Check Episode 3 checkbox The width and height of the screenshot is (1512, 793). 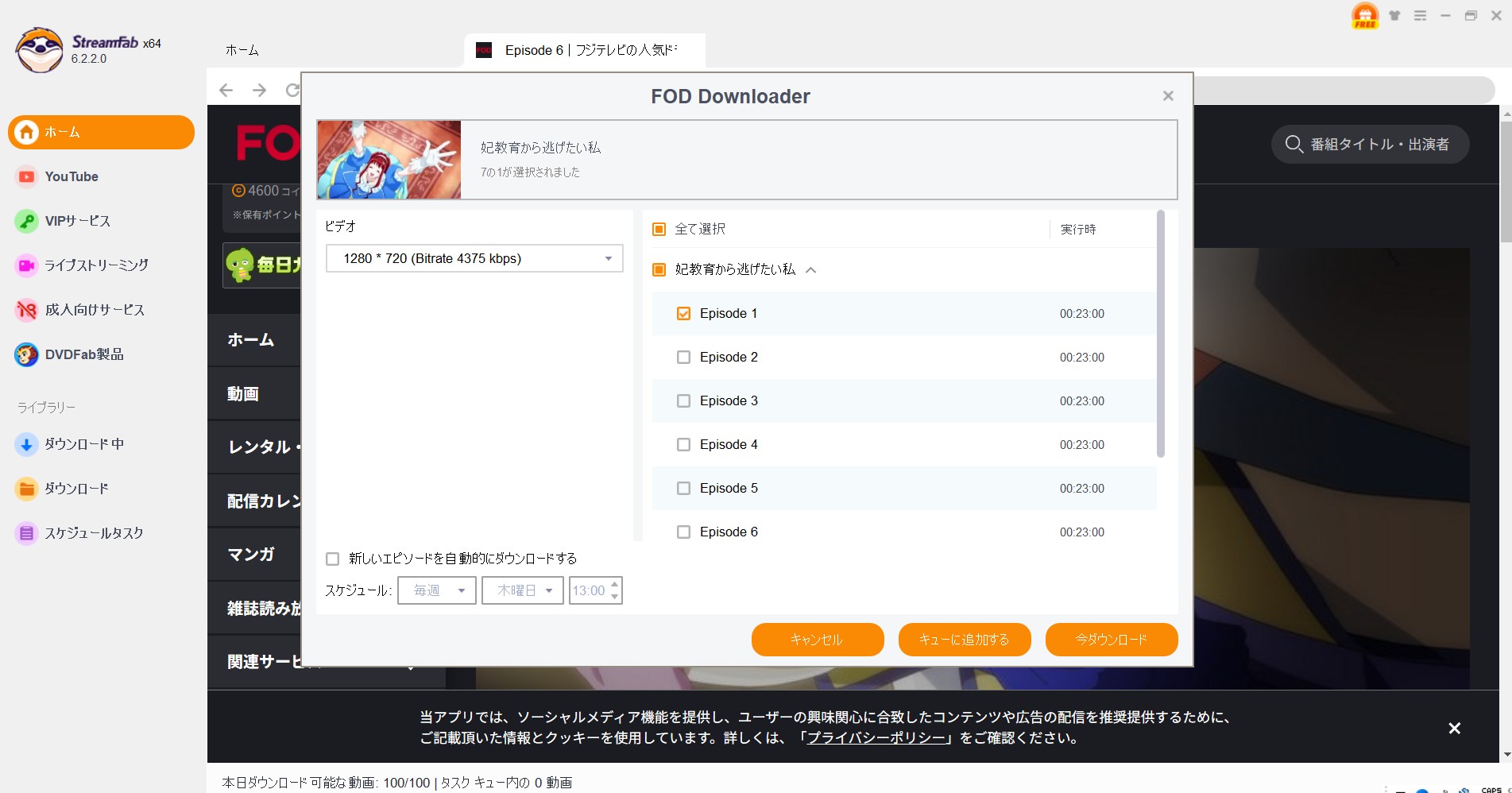click(683, 401)
